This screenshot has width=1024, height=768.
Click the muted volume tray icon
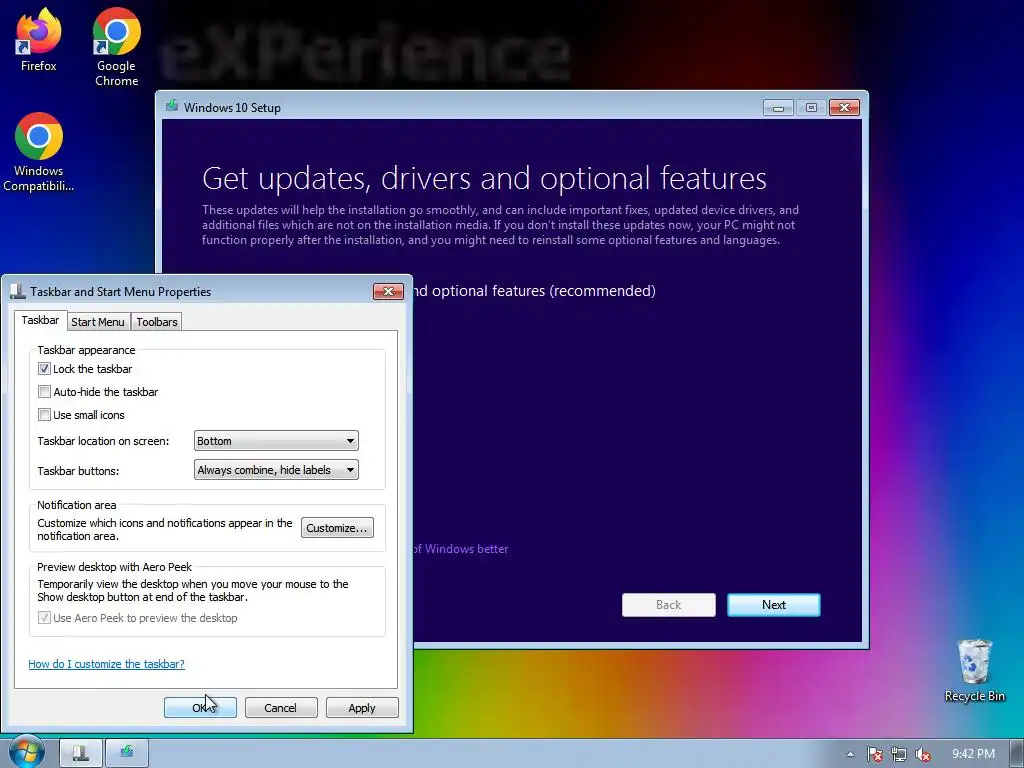tap(923, 754)
